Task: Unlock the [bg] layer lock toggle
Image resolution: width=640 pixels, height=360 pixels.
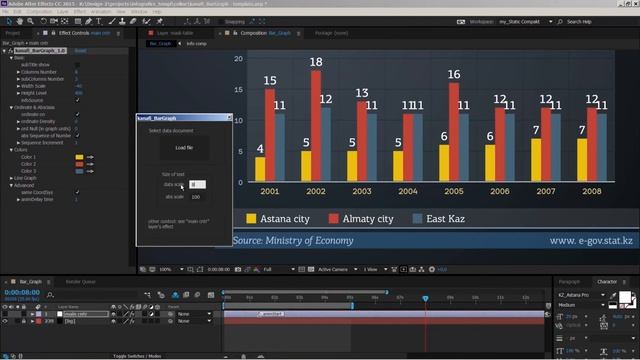Action: [x=24, y=321]
